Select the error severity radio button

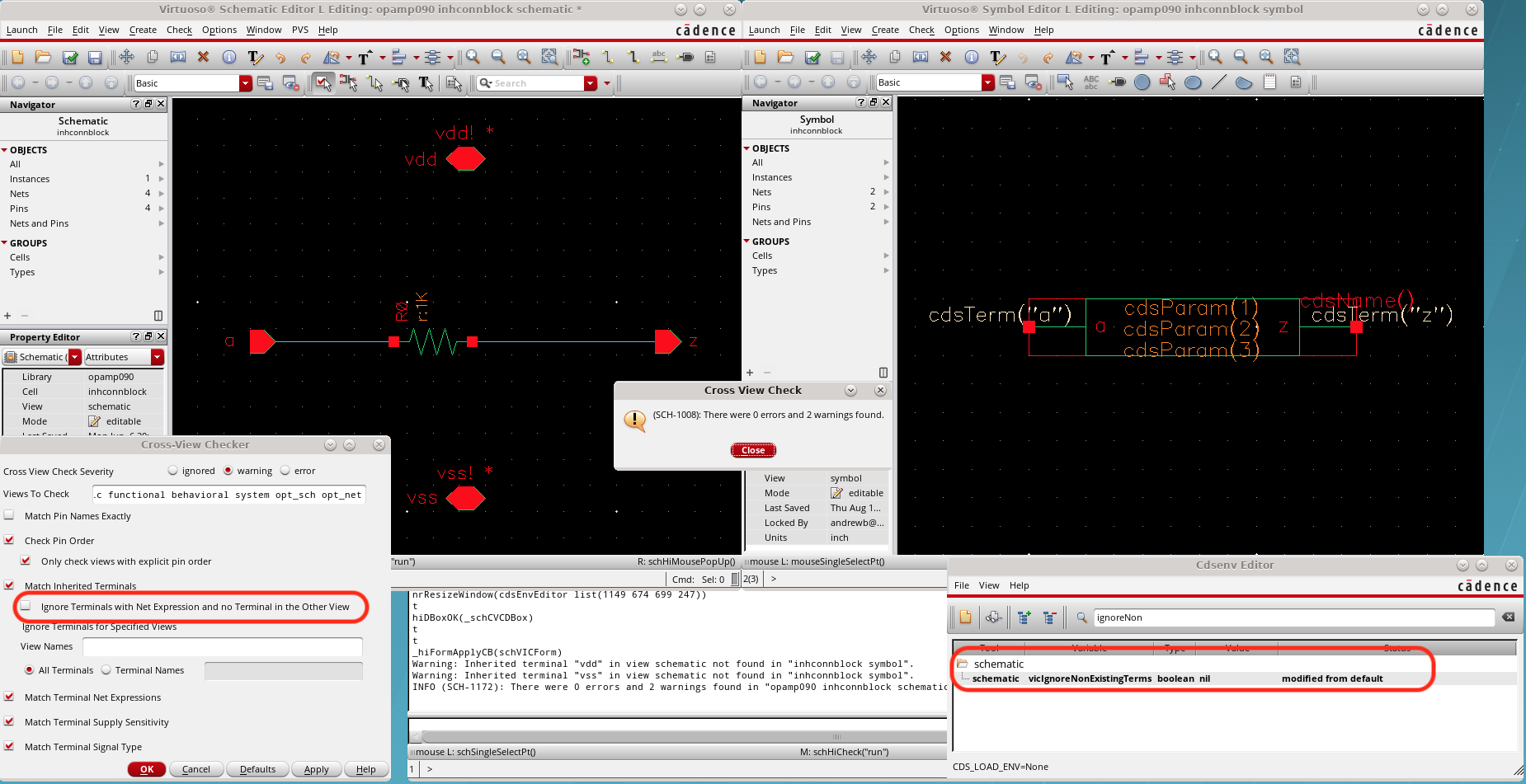tap(285, 471)
